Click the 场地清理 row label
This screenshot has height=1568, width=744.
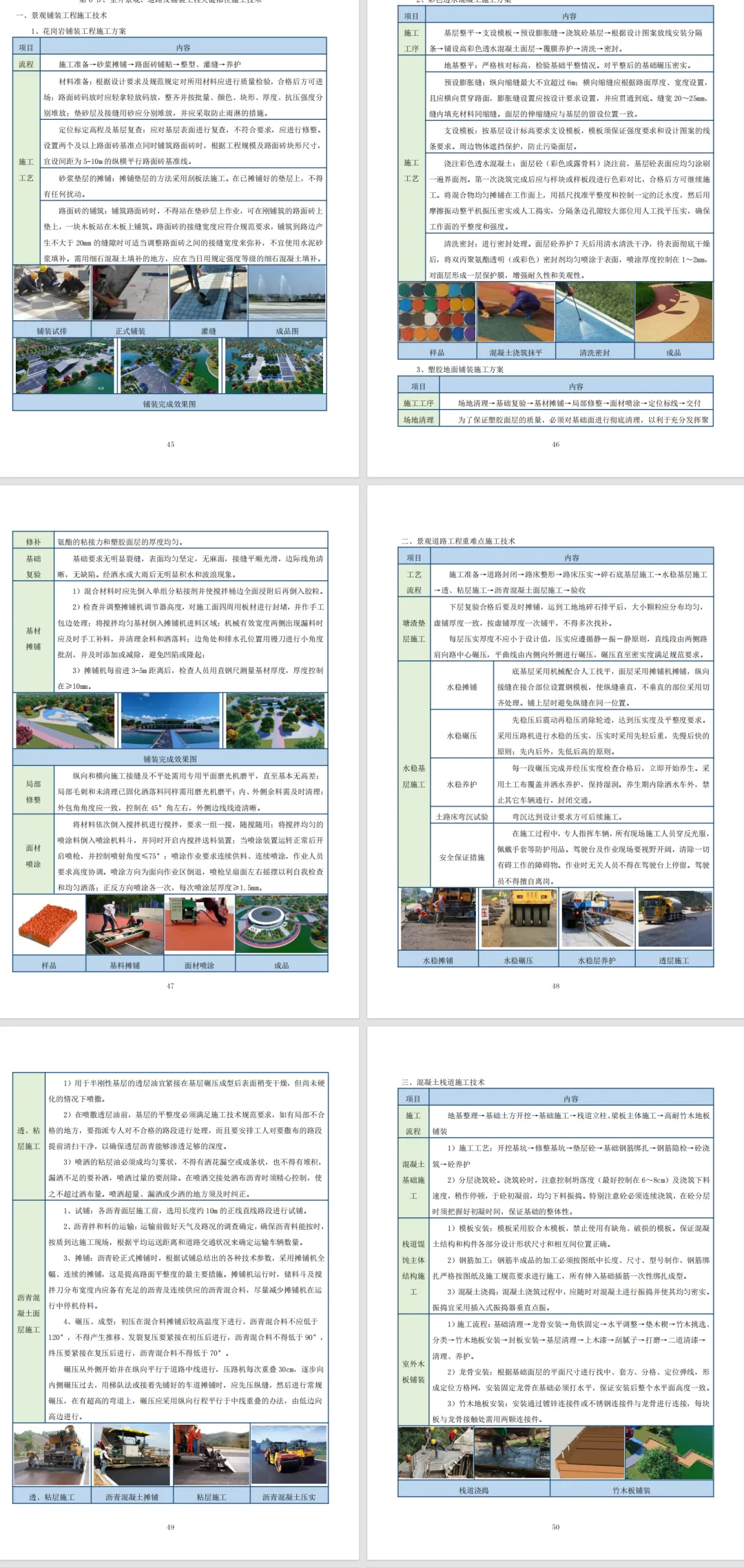[x=418, y=420]
